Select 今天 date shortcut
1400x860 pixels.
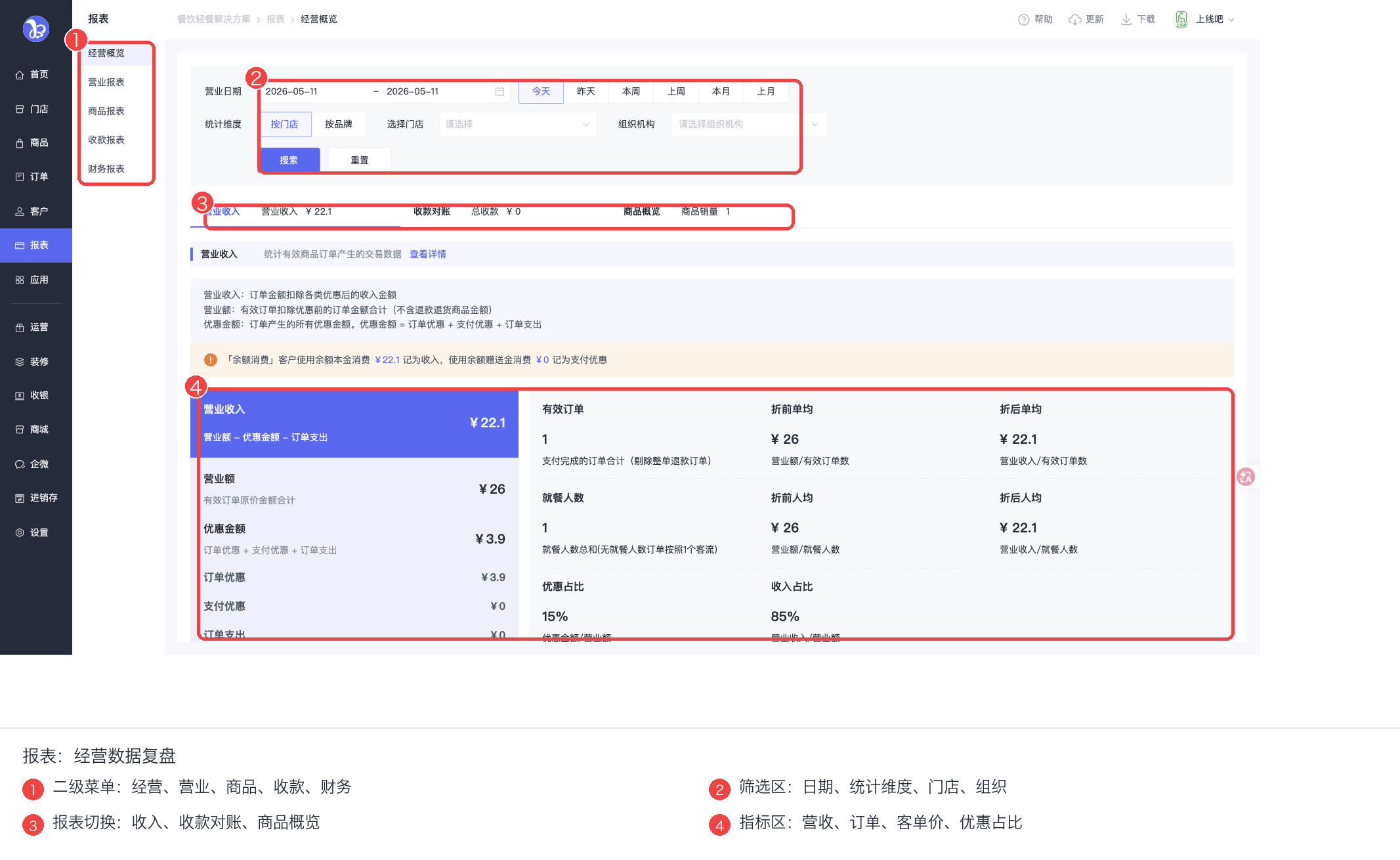[541, 91]
